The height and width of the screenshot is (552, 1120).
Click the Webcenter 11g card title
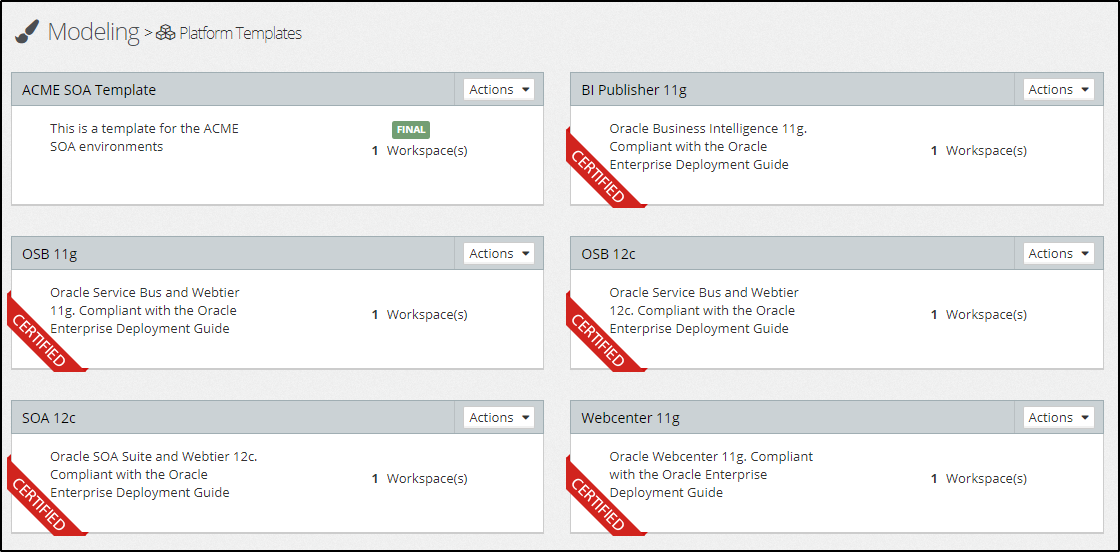click(x=630, y=418)
